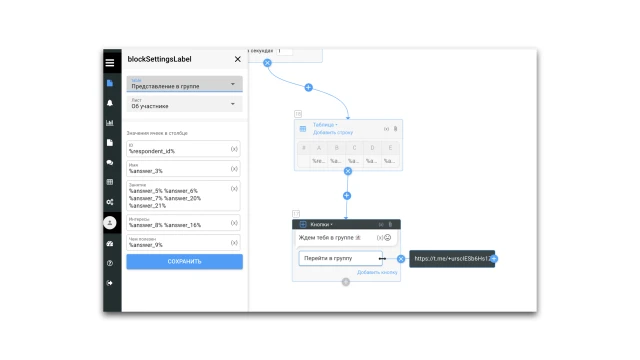The image size is (640, 360).
Task: Delete the Таблица block via trash icon
Action: pyautogui.click(x=395, y=129)
